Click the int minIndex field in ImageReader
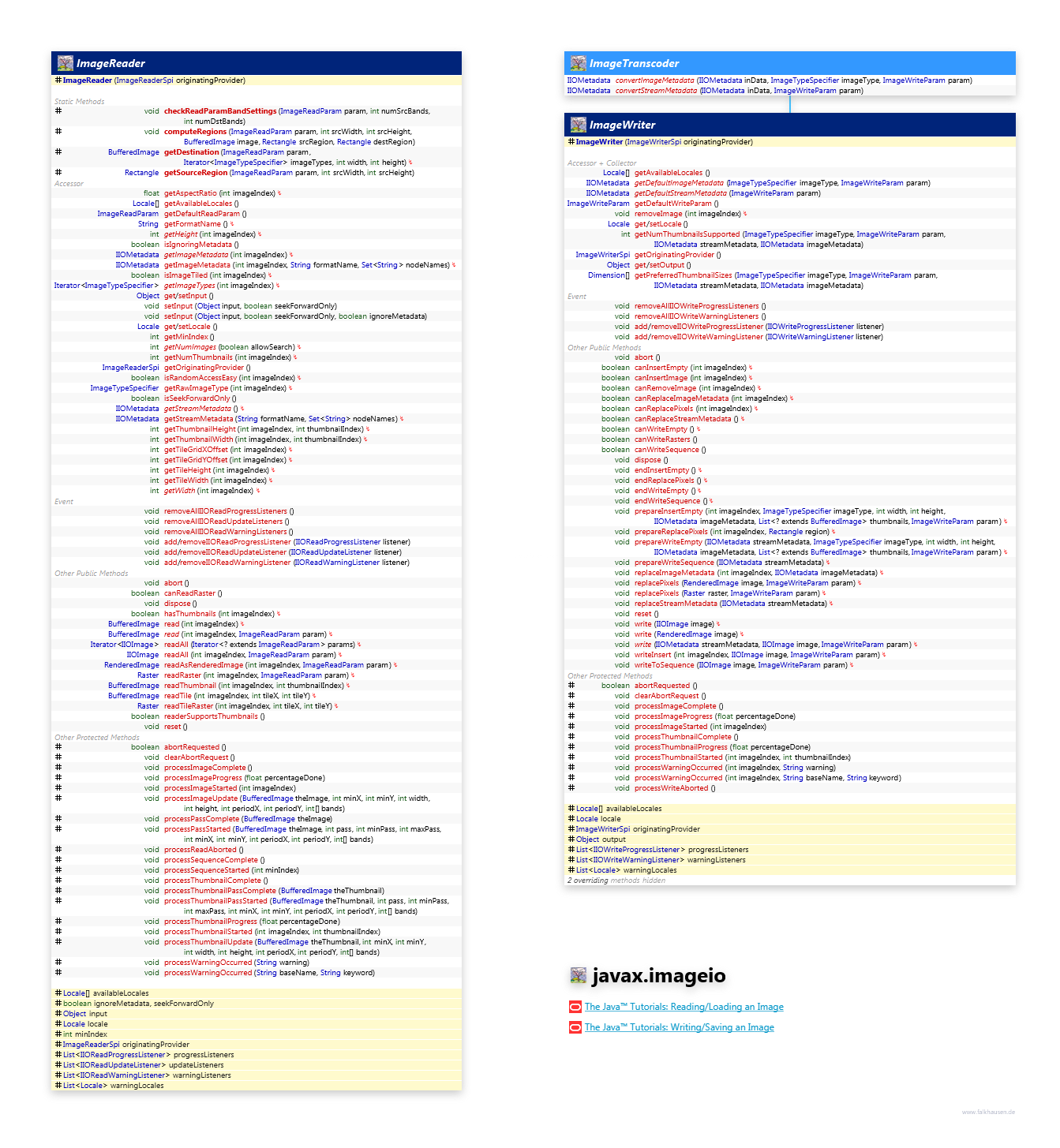The width and height of the screenshot is (1060, 1148). click(85, 1034)
